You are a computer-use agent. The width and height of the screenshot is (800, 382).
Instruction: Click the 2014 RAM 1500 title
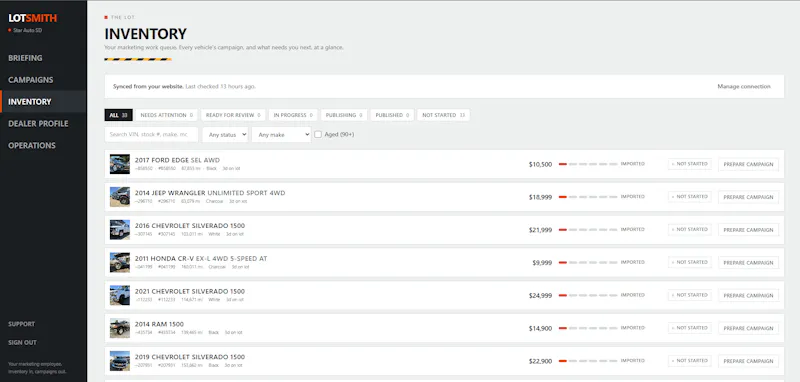click(159, 324)
